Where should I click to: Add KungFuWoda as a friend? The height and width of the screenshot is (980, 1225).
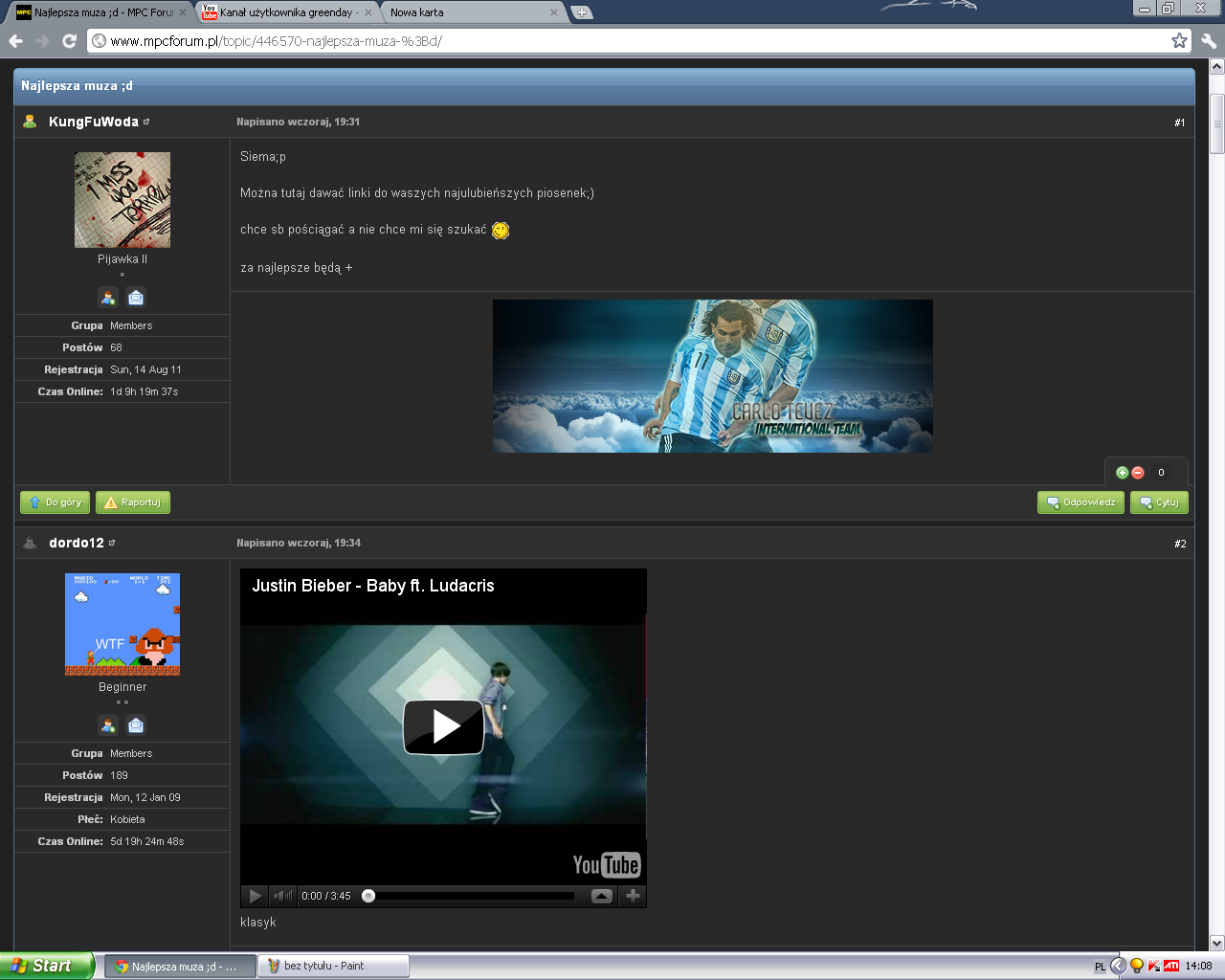coord(108,298)
